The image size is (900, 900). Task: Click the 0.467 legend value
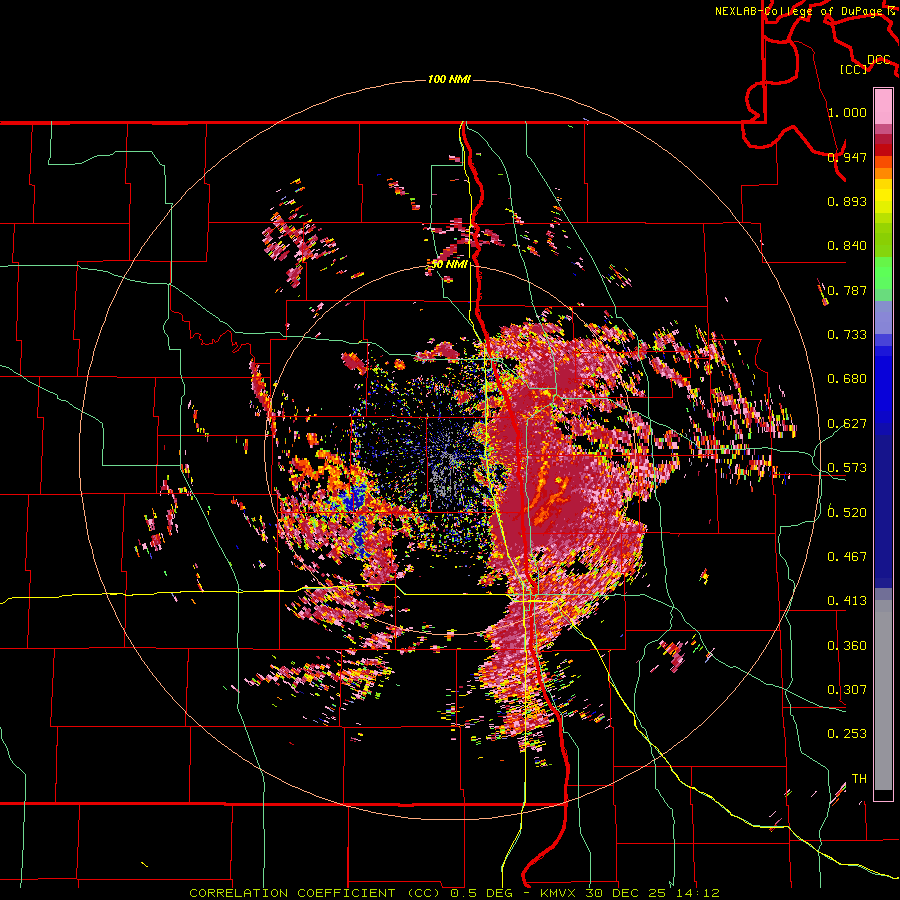pyautogui.click(x=847, y=556)
